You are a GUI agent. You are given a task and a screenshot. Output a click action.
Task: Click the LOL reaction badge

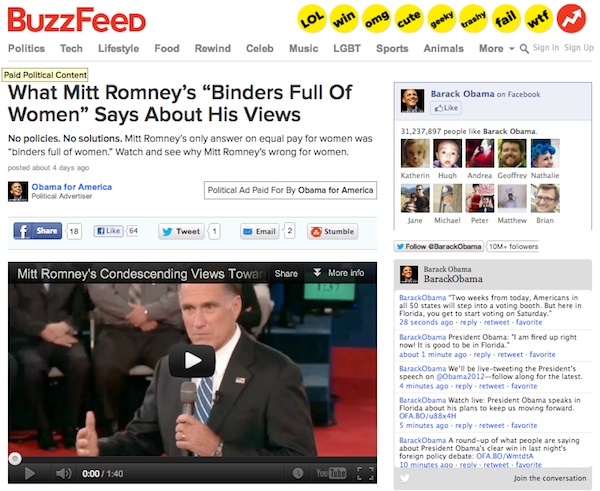coord(312,18)
